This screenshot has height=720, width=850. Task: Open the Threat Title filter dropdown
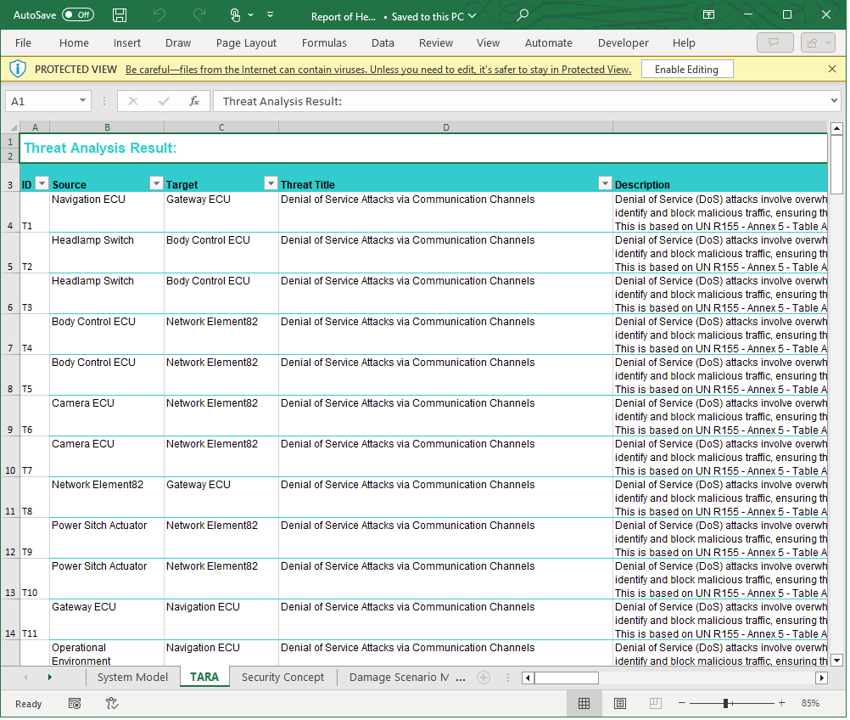pyautogui.click(x=604, y=184)
